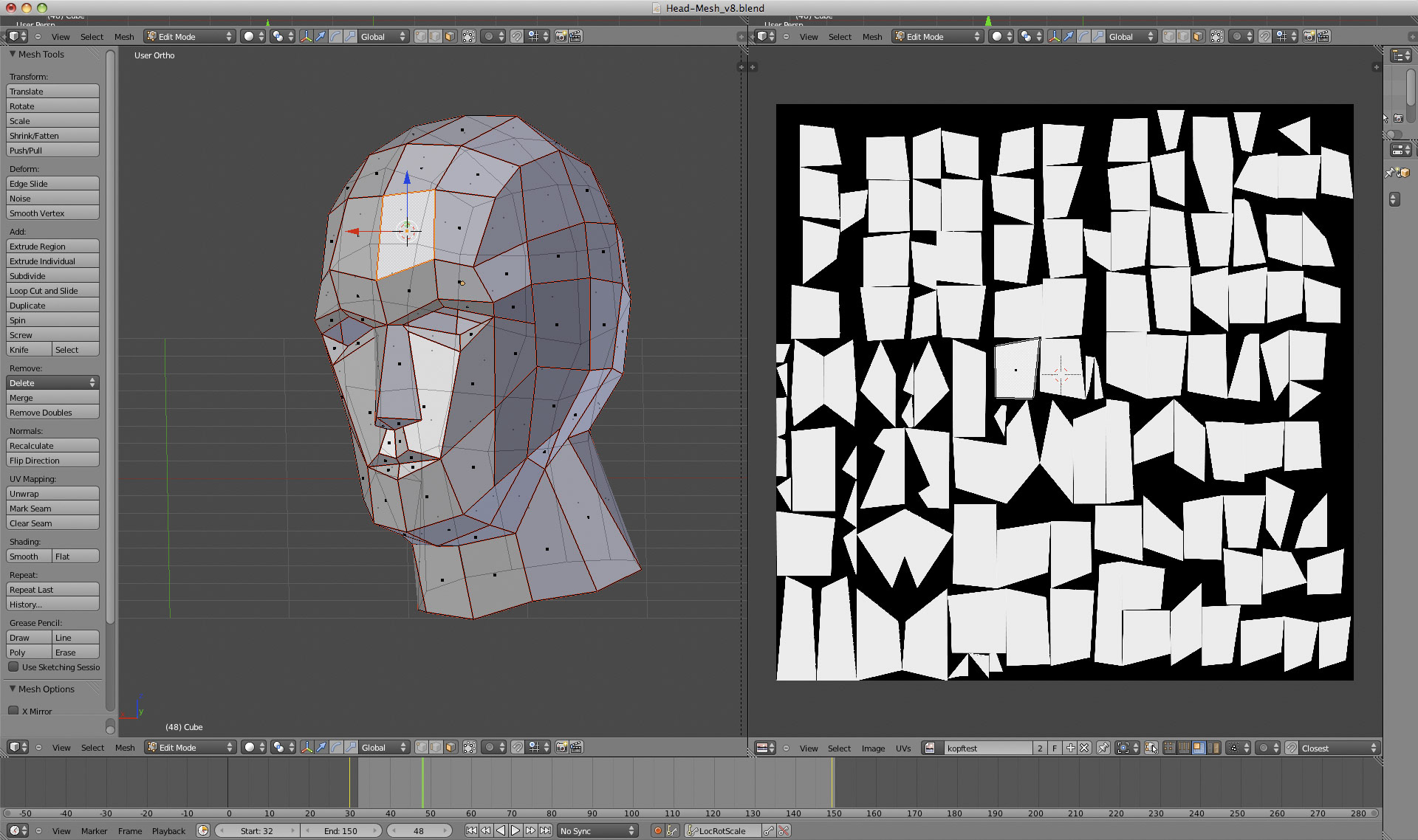Open the Image menu in the UV editor
Image resolution: width=1418 pixels, height=840 pixels.
pos(873,748)
